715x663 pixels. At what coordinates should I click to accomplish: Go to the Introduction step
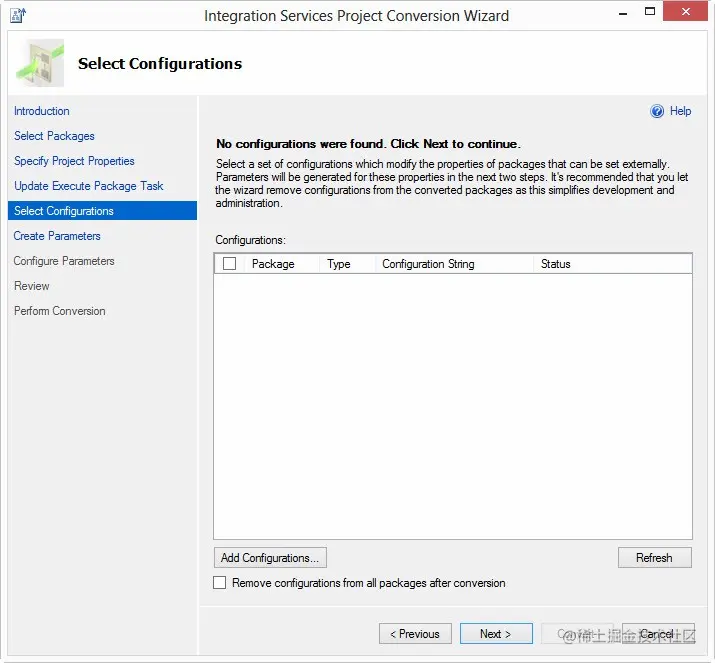[41, 111]
